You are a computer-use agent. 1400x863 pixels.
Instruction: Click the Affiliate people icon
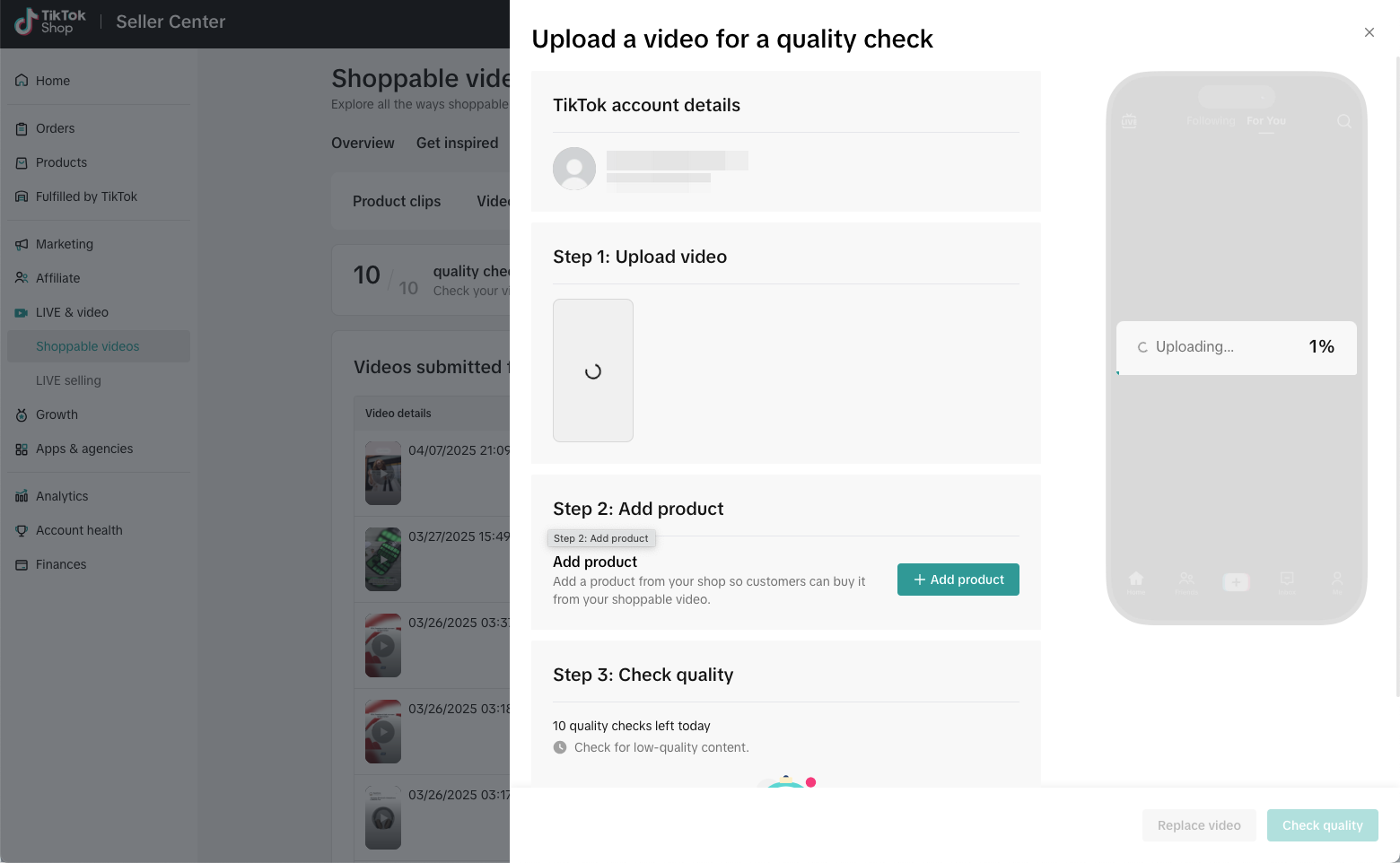point(22,279)
